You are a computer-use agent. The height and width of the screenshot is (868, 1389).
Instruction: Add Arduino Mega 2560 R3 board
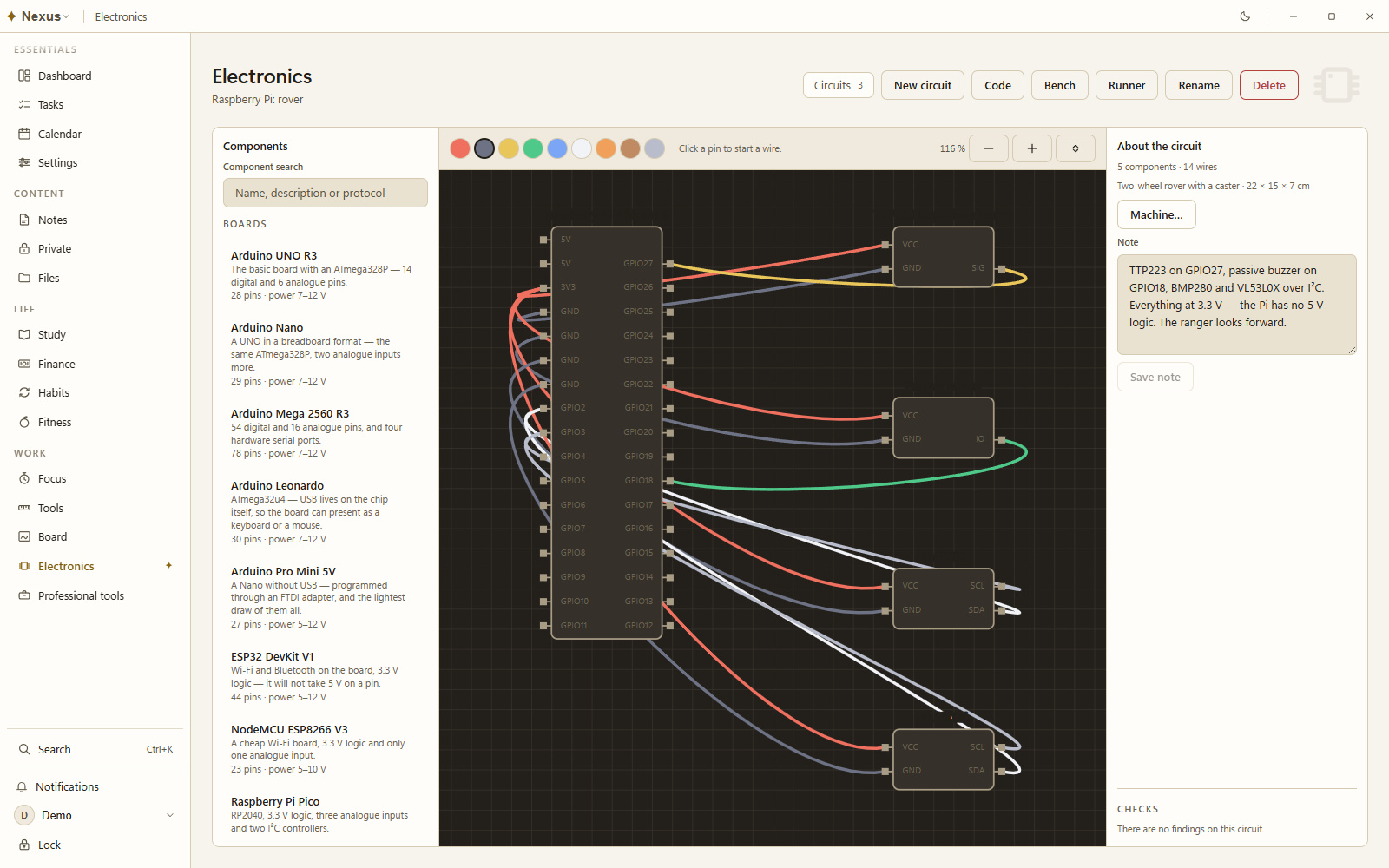pos(326,433)
